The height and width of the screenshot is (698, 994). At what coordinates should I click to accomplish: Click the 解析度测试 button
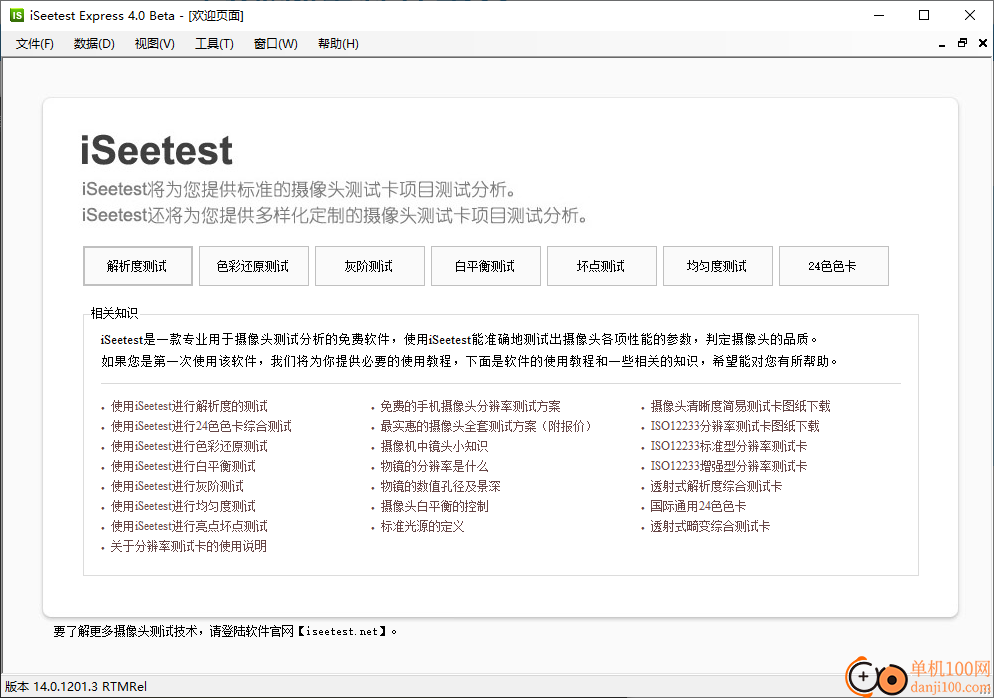coord(138,266)
